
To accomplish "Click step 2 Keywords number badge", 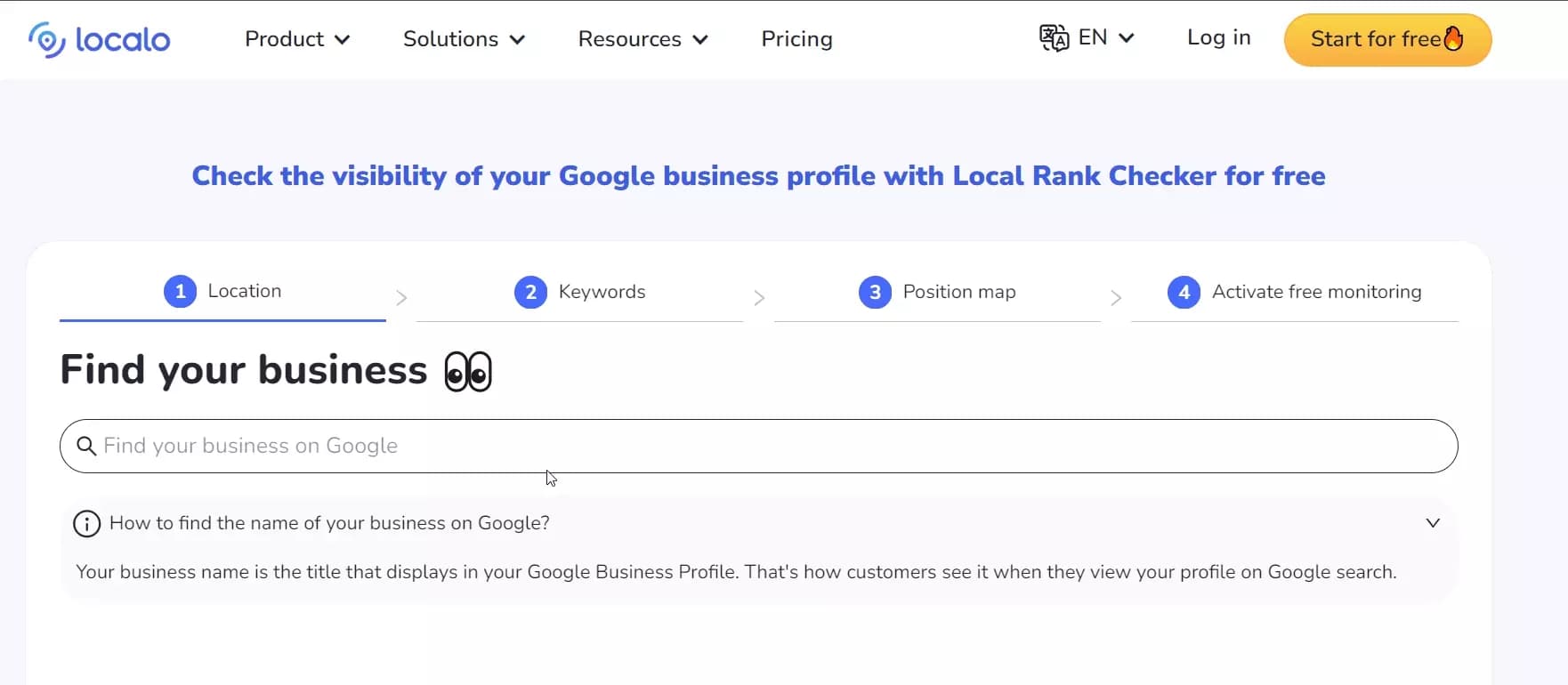I will click(x=530, y=292).
